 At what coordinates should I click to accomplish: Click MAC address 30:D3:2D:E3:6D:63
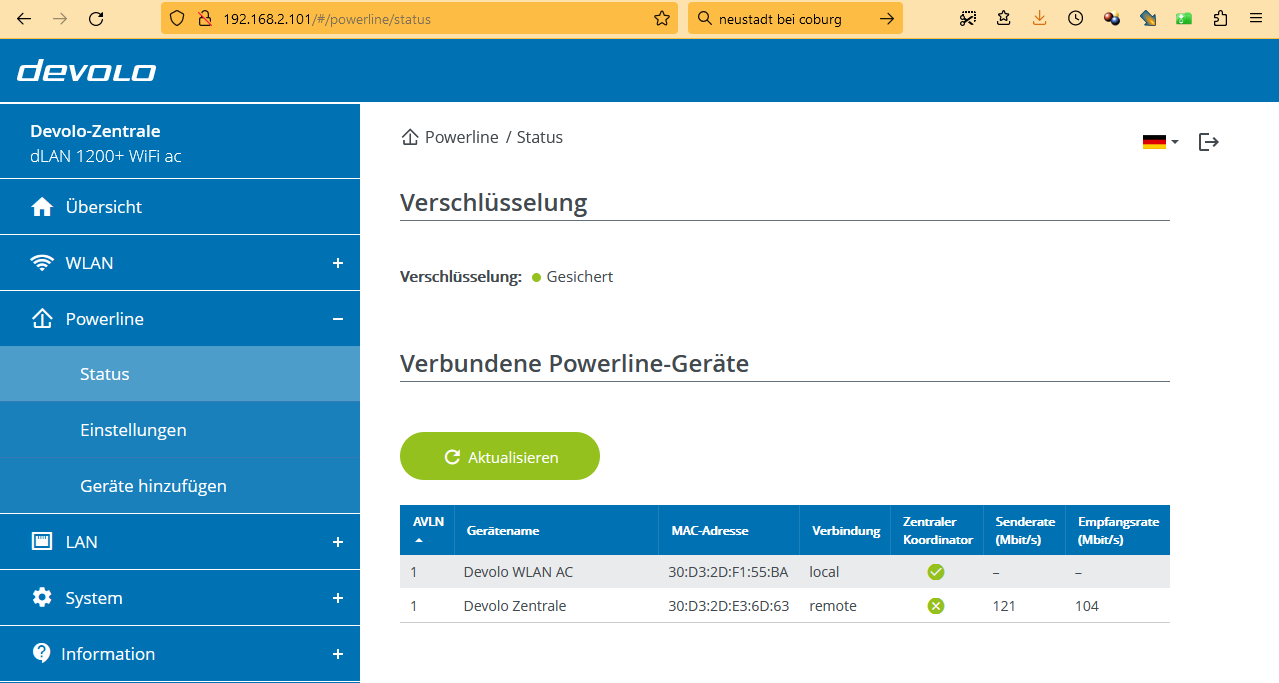point(728,606)
